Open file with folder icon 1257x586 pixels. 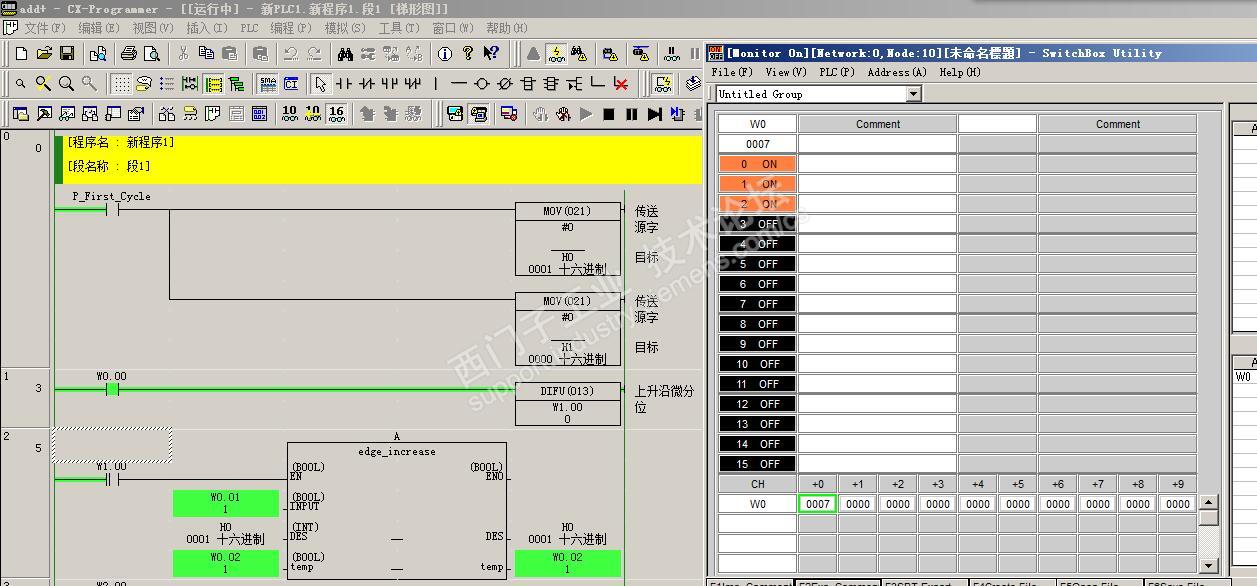44,53
